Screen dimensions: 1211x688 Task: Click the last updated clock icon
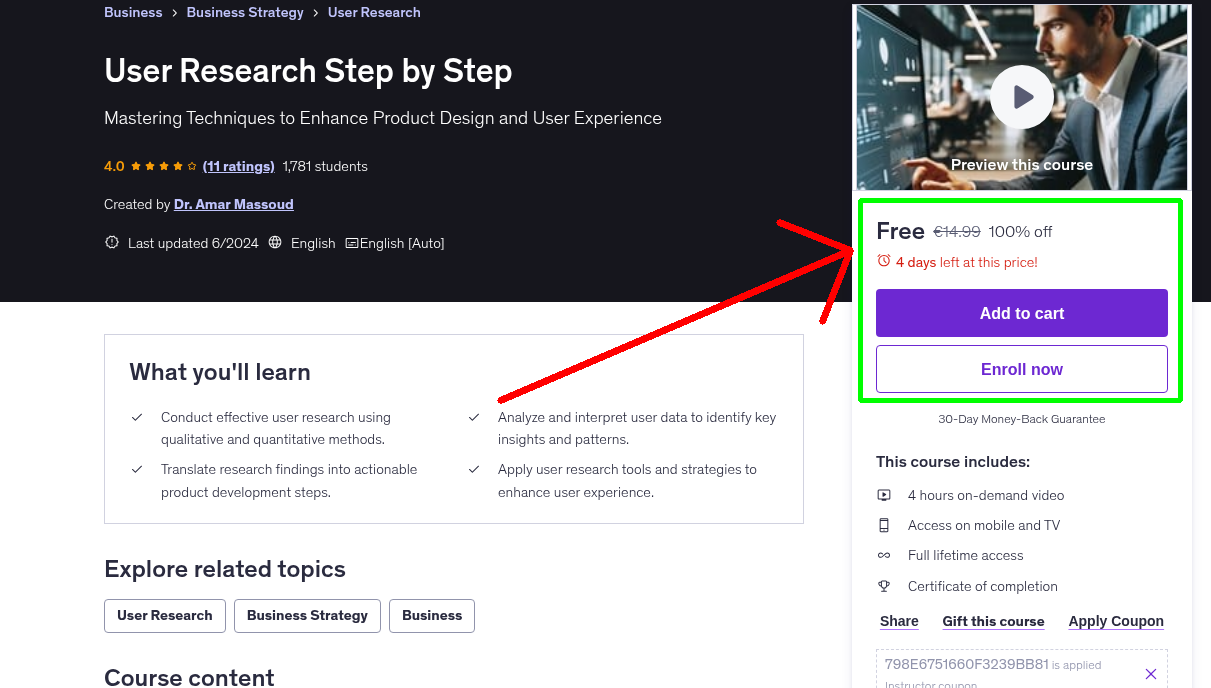(111, 242)
